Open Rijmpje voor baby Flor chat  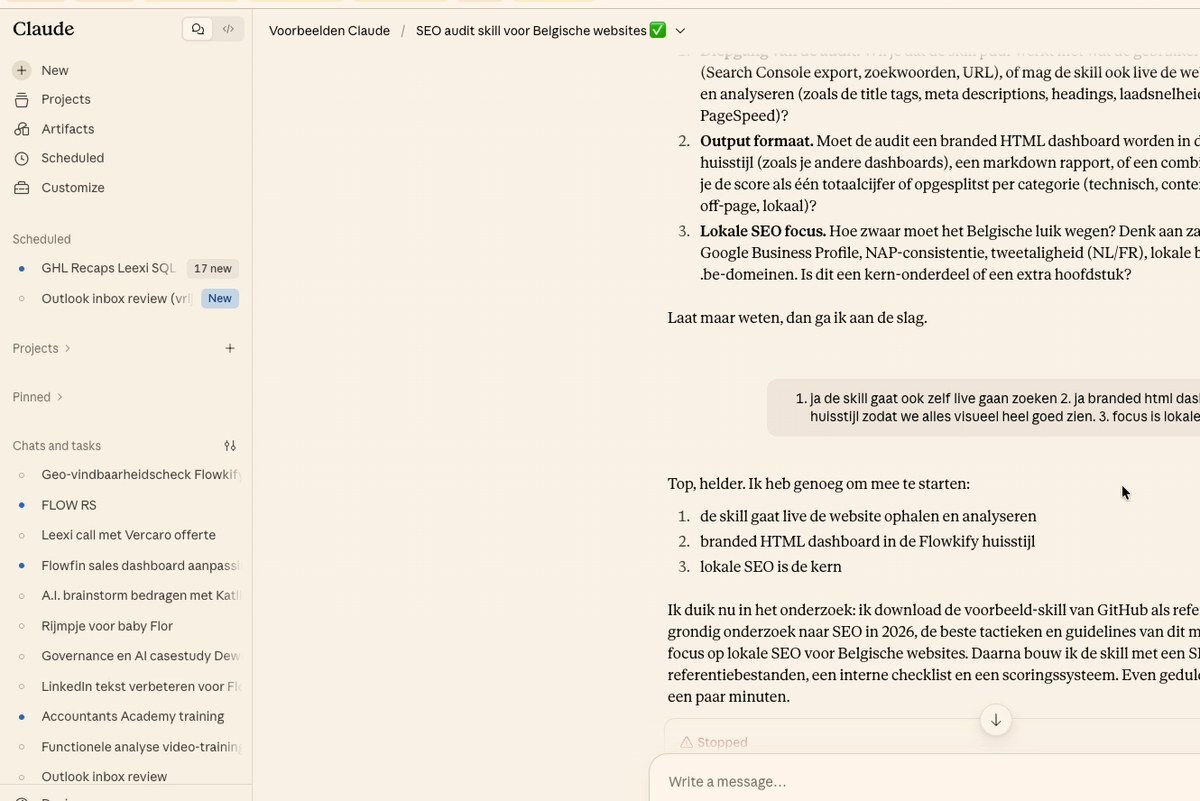coord(107,626)
